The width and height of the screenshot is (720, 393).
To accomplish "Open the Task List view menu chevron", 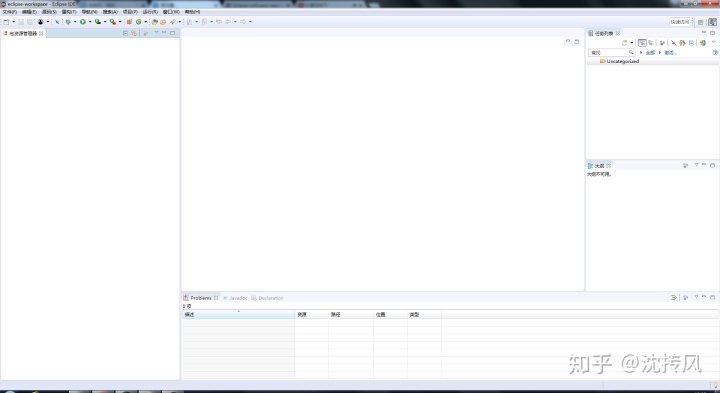I will pyautogui.click(x=714, y=42).
